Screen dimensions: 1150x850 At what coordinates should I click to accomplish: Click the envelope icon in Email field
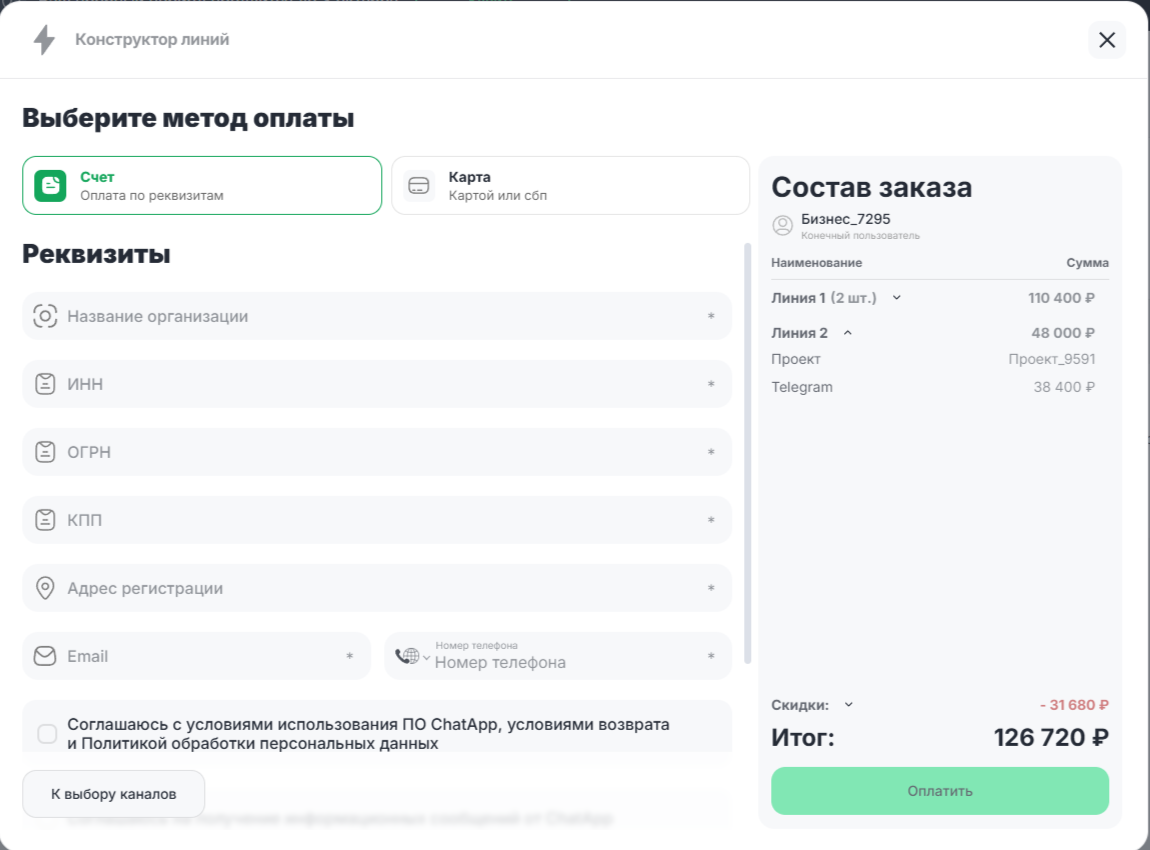coord(45,657)
